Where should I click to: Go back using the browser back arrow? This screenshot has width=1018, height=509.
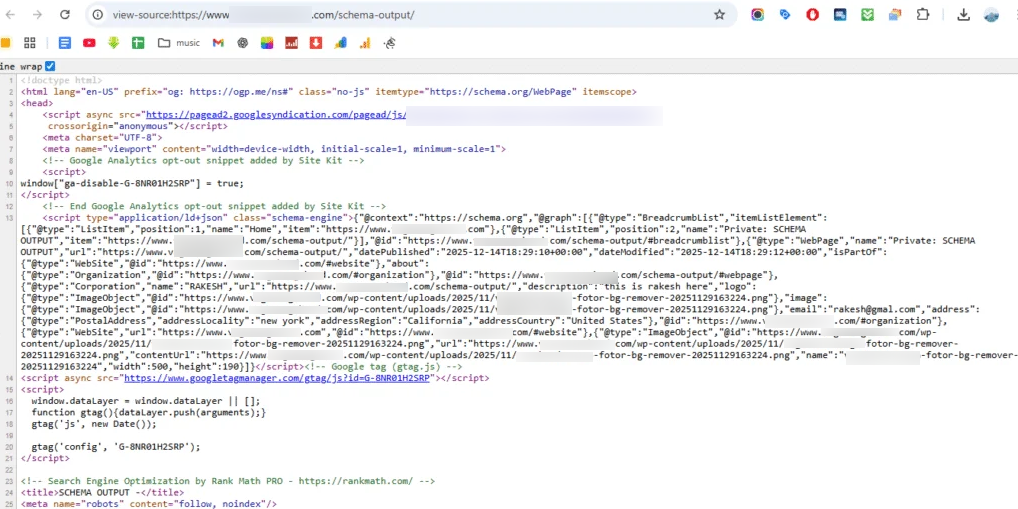tap(11, 14)
